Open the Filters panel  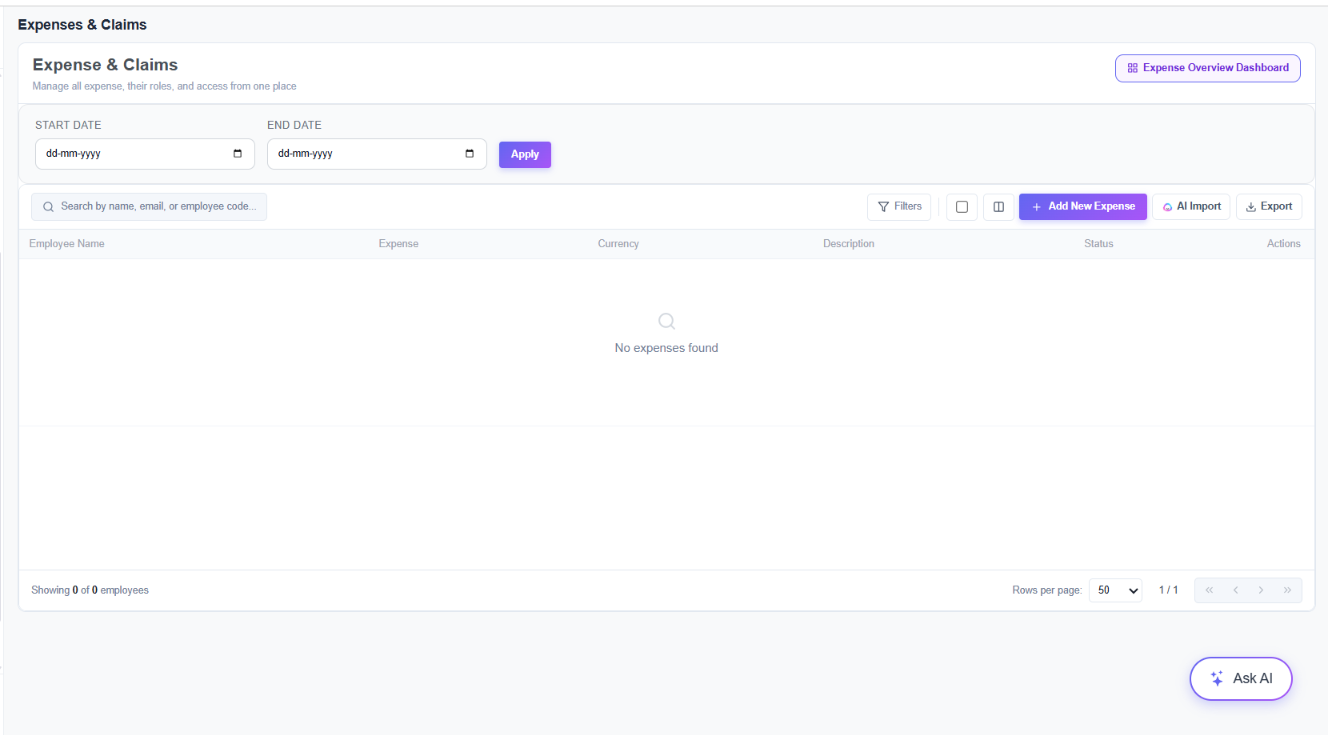(x=899, y=207)
